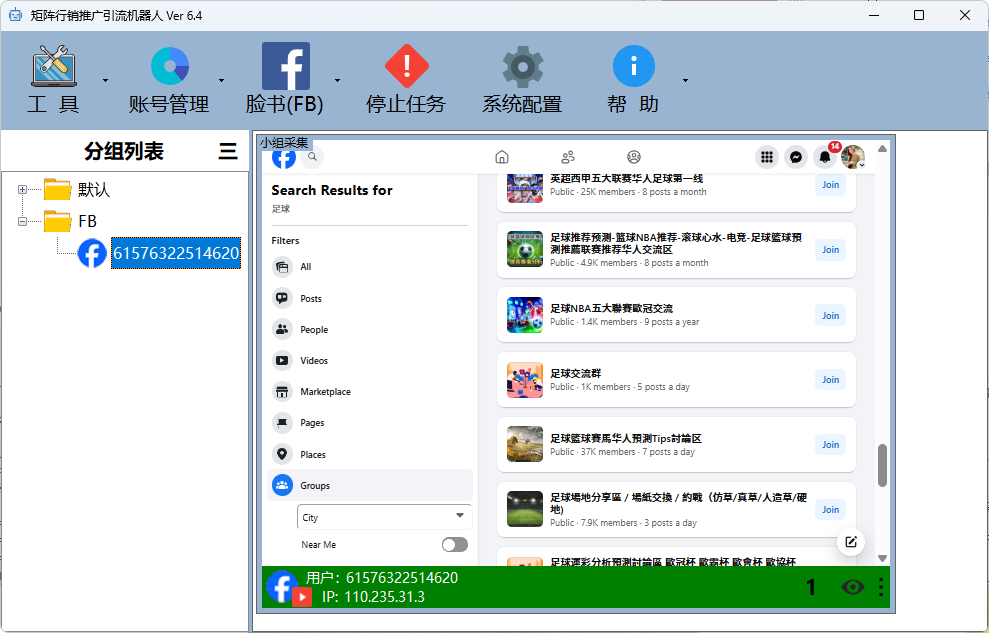Viewport: 989px width, 633px height.
Task: Open the profile avatar account menu
Action: click(x=853, y=157)
